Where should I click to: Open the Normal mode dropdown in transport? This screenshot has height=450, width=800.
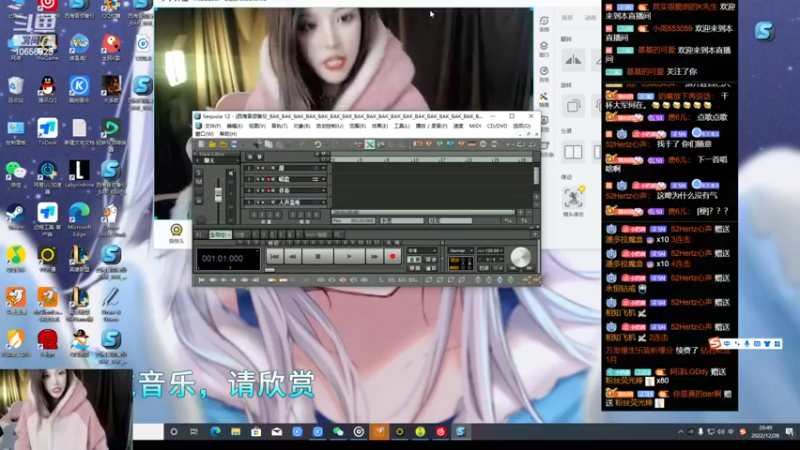pos(461,251)
